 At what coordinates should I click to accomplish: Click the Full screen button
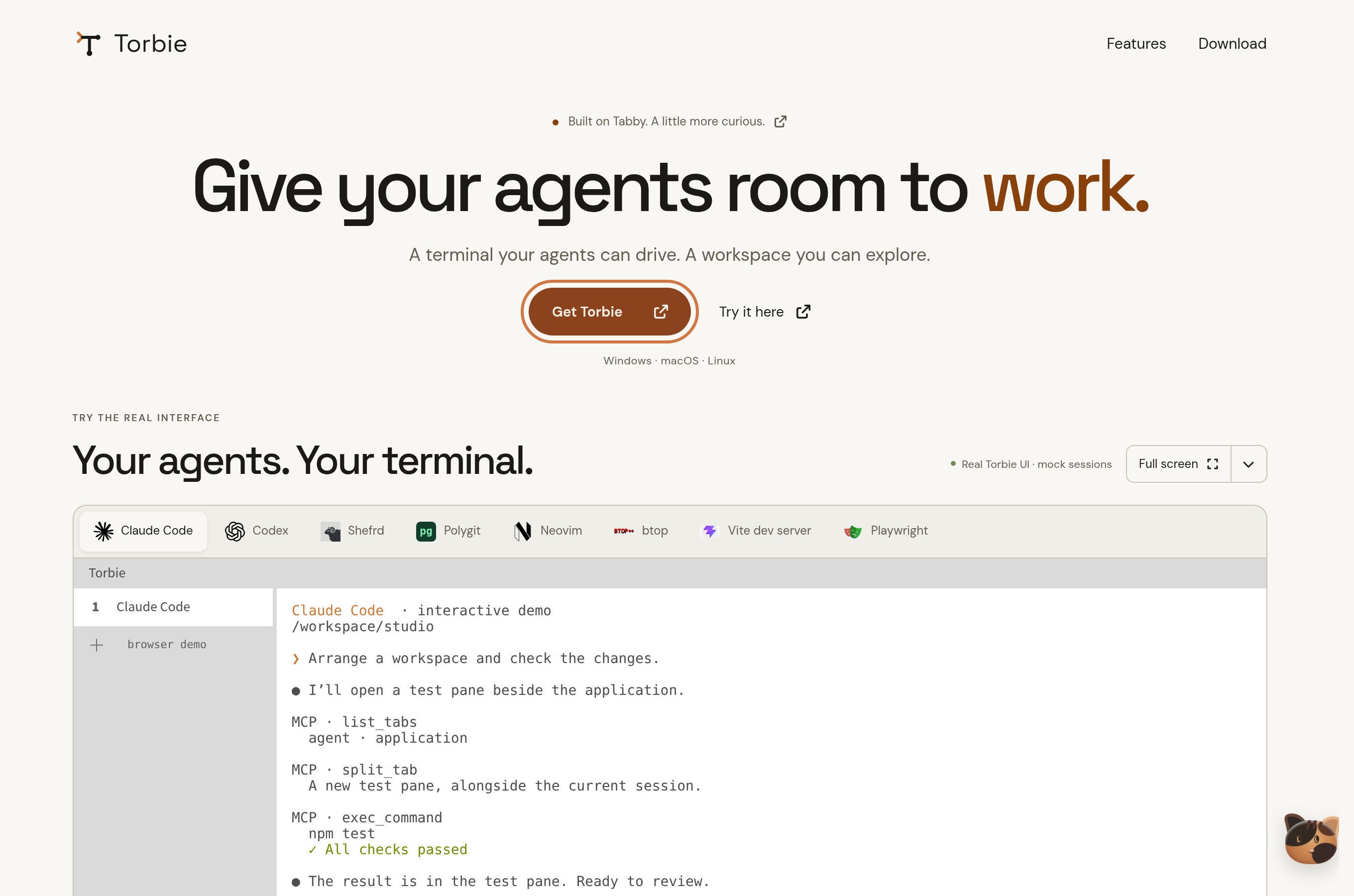[1178, 464]
